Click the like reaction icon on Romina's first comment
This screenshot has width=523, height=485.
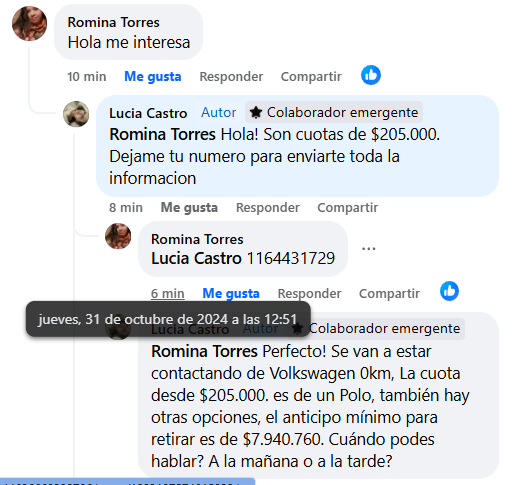371,75
